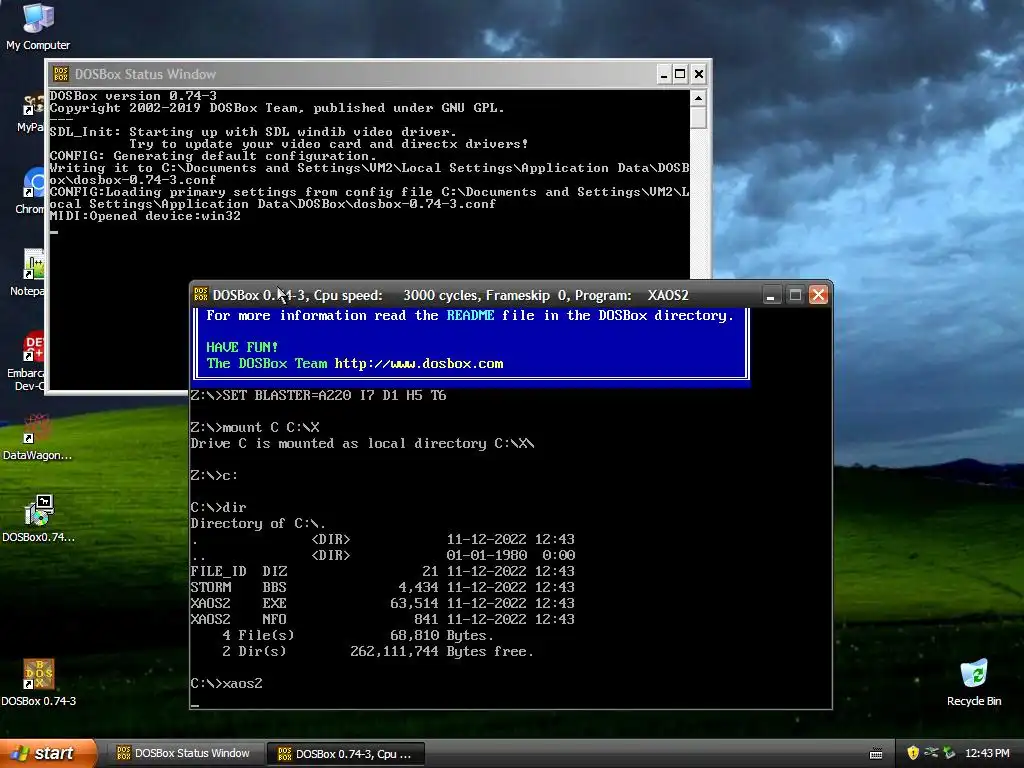Click the taskbar clock showing 12:43 PM
The image size is (1024, 768).
point(987,753)
